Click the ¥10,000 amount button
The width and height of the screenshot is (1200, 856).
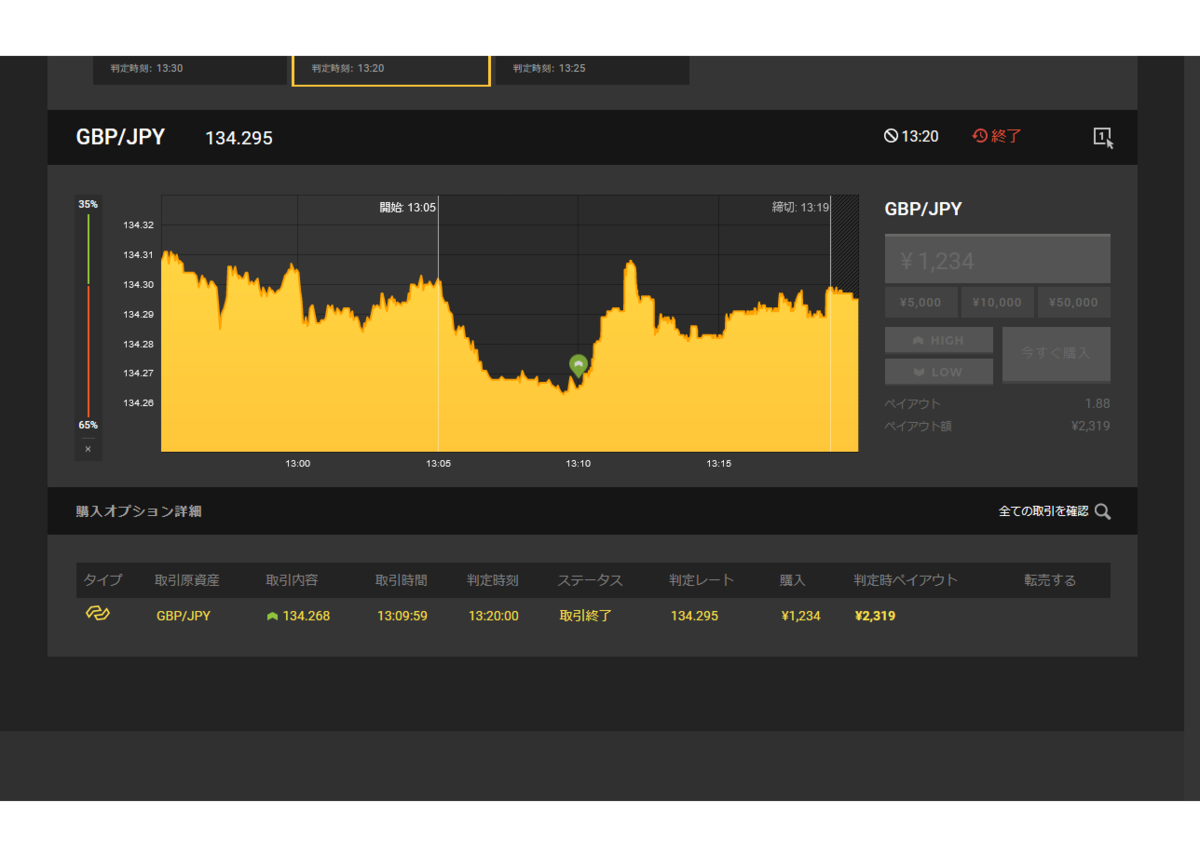click(997, 302)
